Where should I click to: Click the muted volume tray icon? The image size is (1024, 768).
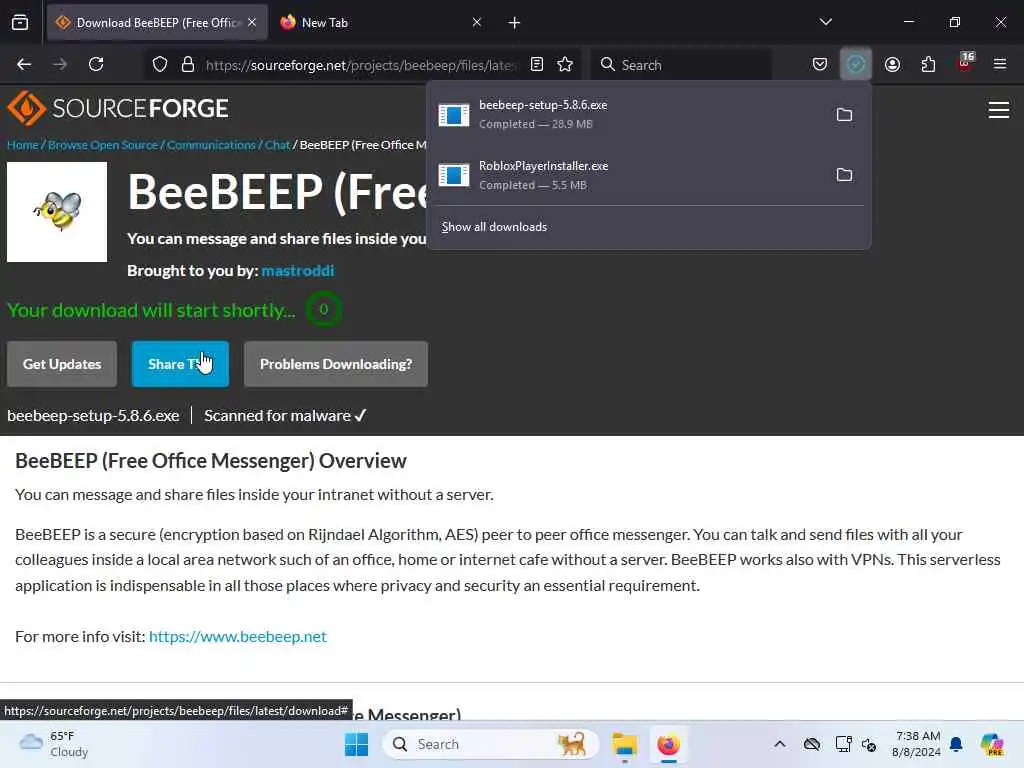click(869, 744)
